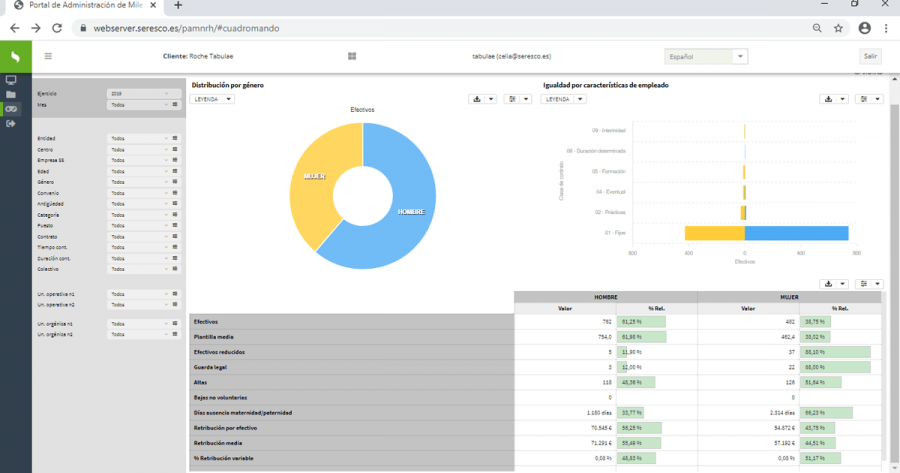The image size is (900, 473).
Task: Click the grid apps icon in the header
Action: tap(352, 57)
